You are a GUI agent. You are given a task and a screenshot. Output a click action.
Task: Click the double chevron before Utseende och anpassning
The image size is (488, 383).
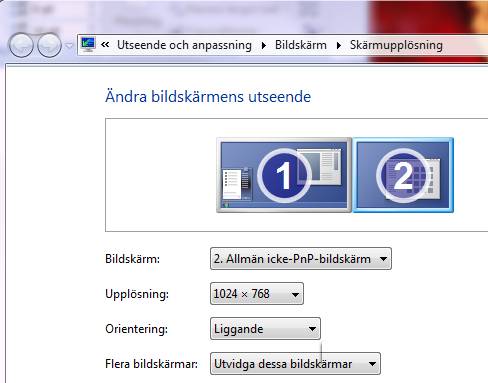pos(105,45)
